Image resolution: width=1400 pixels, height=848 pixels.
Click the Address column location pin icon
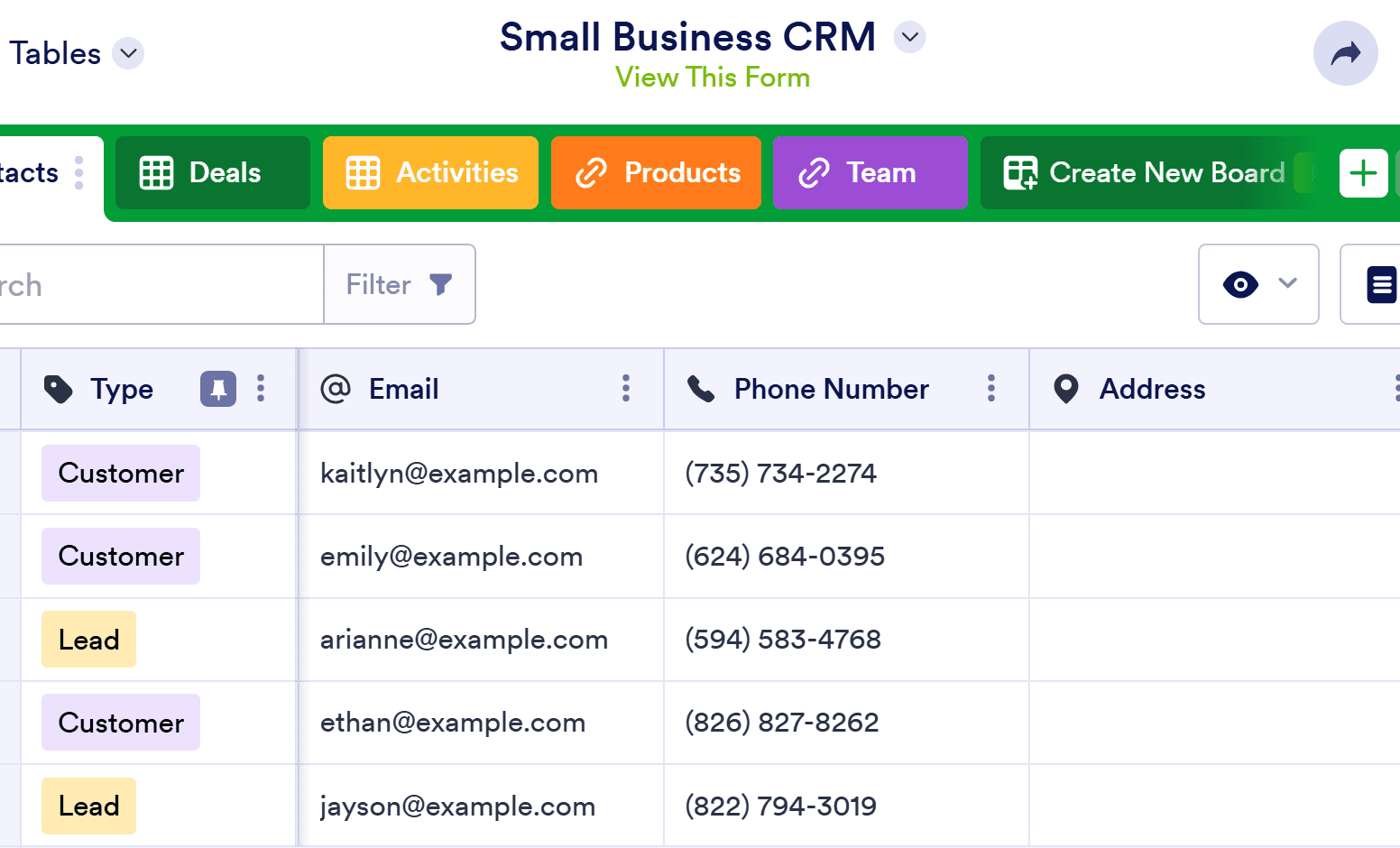pyautogui.click(x=1066, y=389)
